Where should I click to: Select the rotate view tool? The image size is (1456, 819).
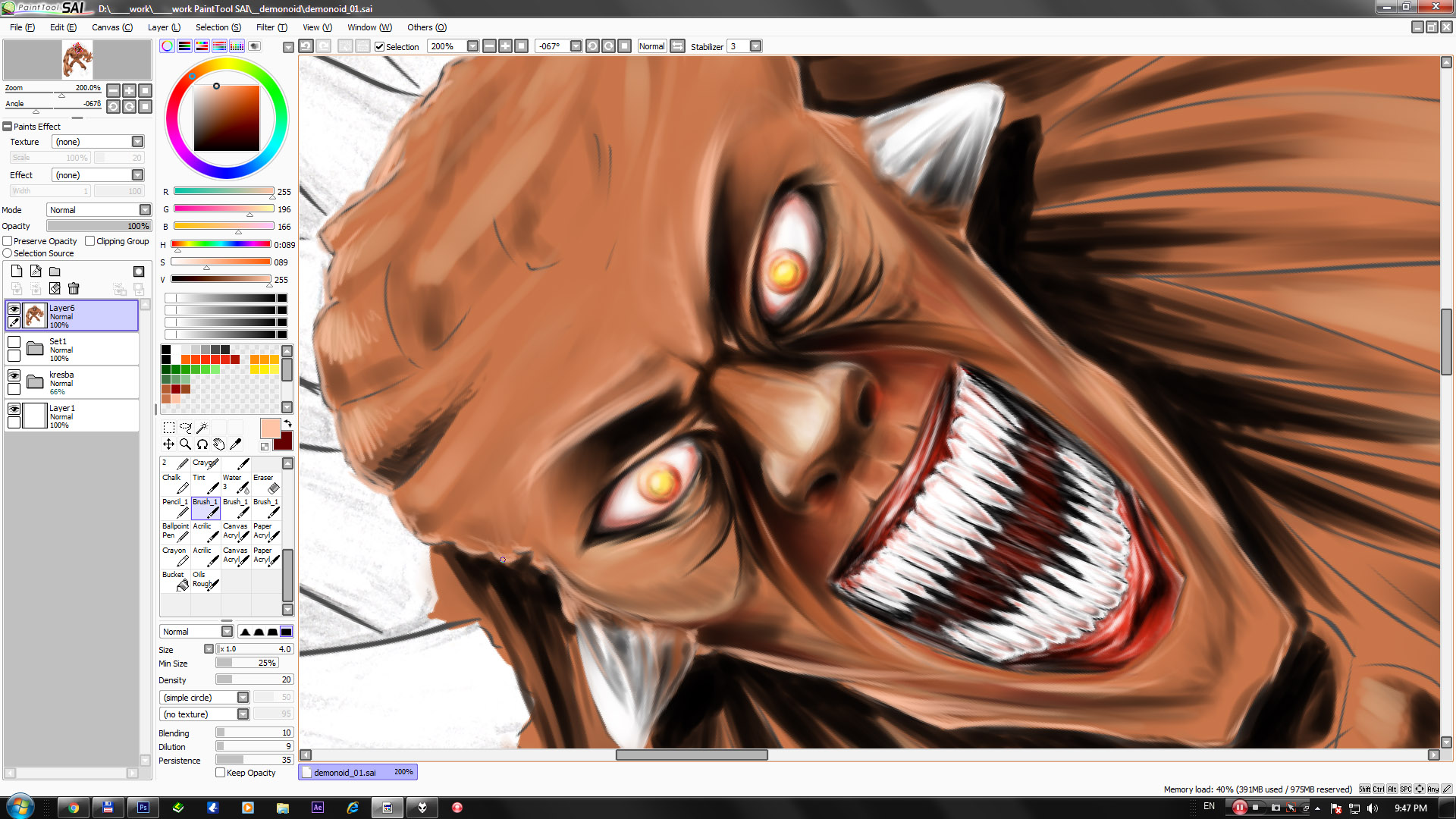click(202, 444)
